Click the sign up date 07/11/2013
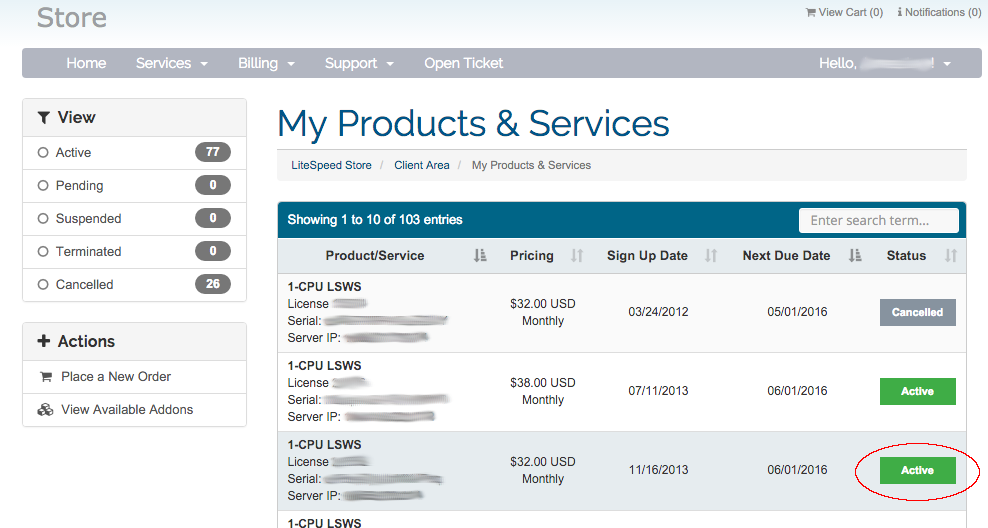 point(658,391)
